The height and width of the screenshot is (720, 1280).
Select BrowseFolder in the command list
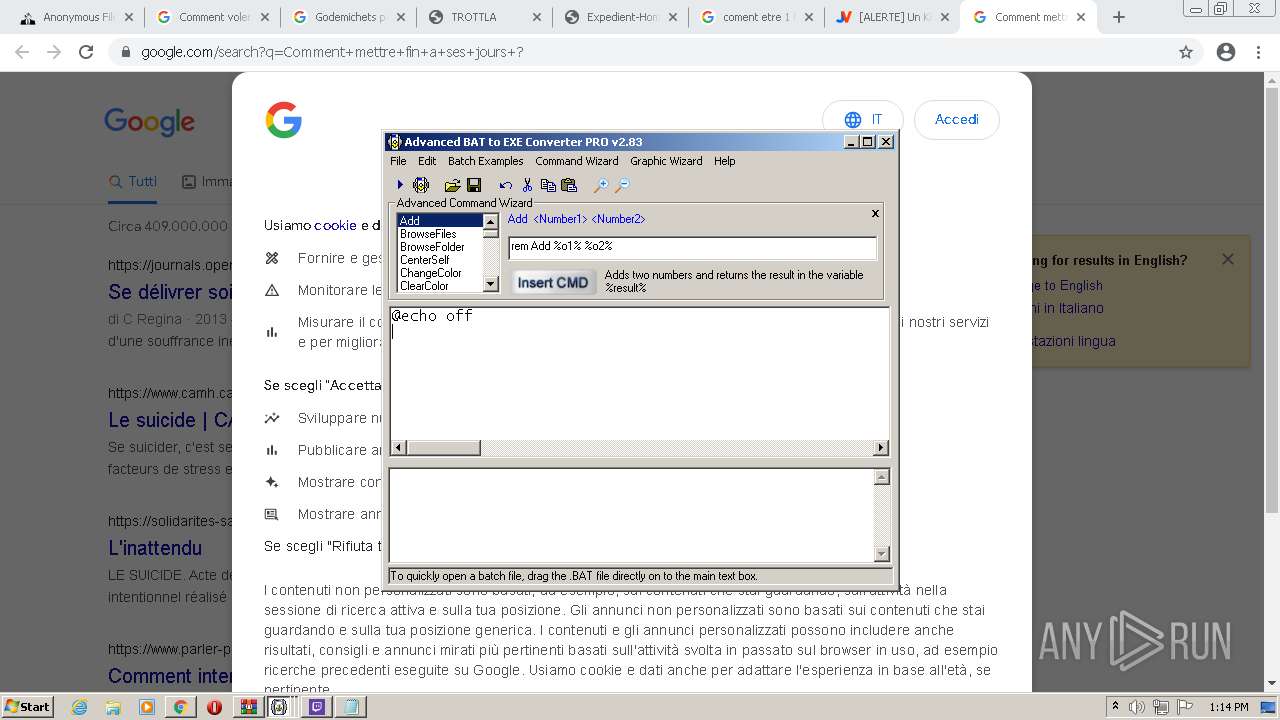[x=440, y=247]
